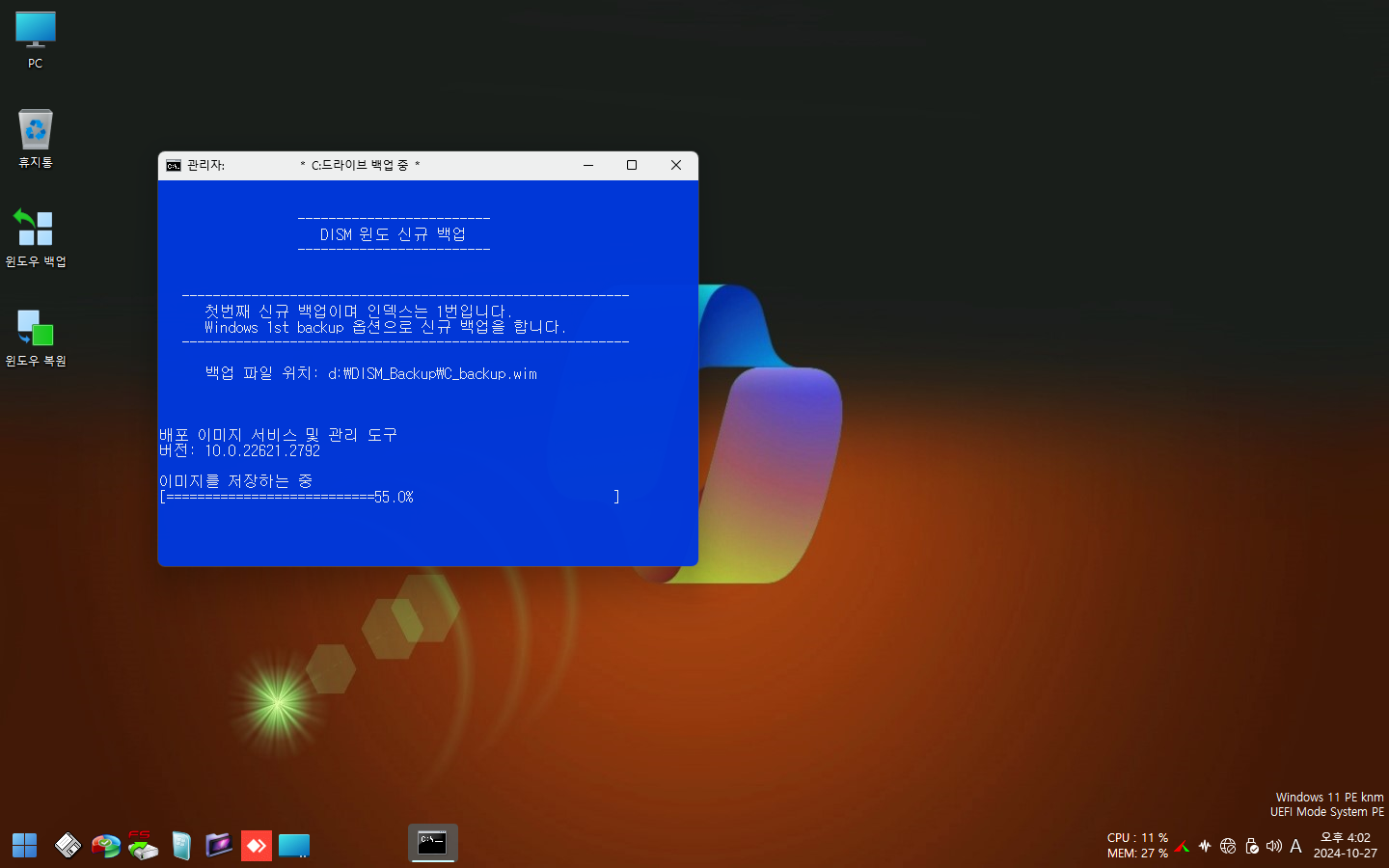Open the floppy disk taskbar icon
1389x868 pixels.
pos(68,846)
